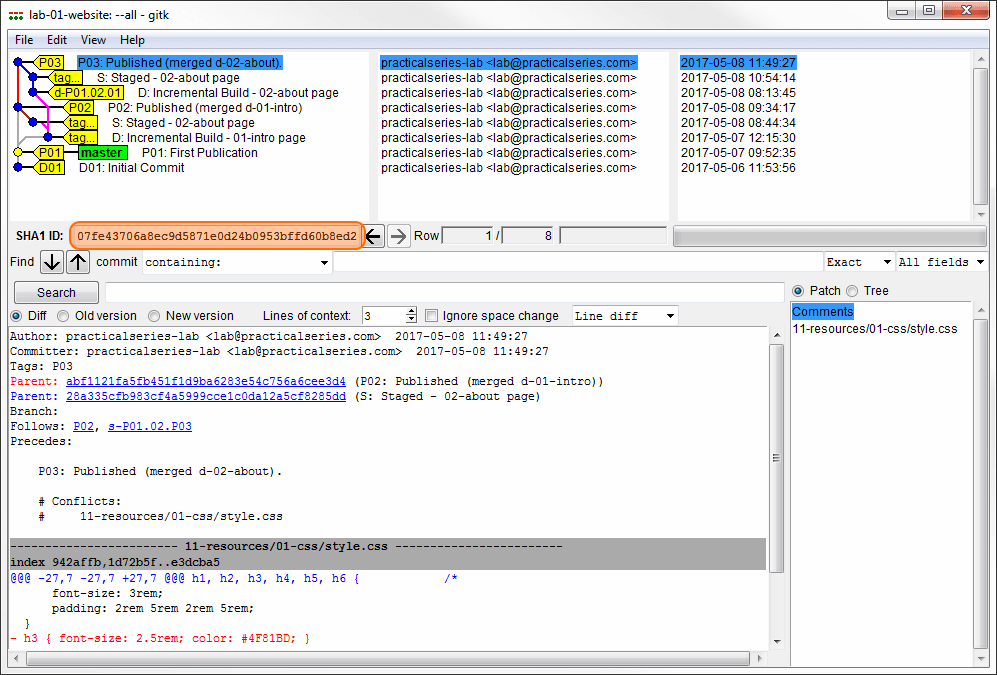Click the progress bar beside the Row fields
Viewport: 997px width, 675px height.
click(x=830, y=236)
